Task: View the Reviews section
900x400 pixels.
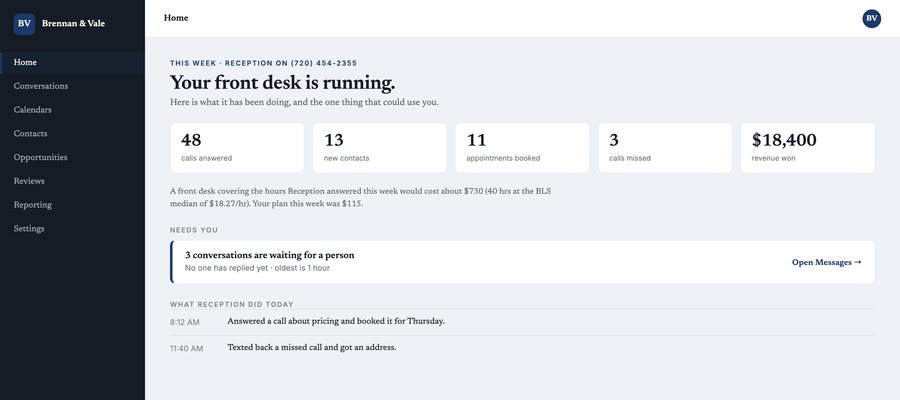Action: [x=72, y=181]
